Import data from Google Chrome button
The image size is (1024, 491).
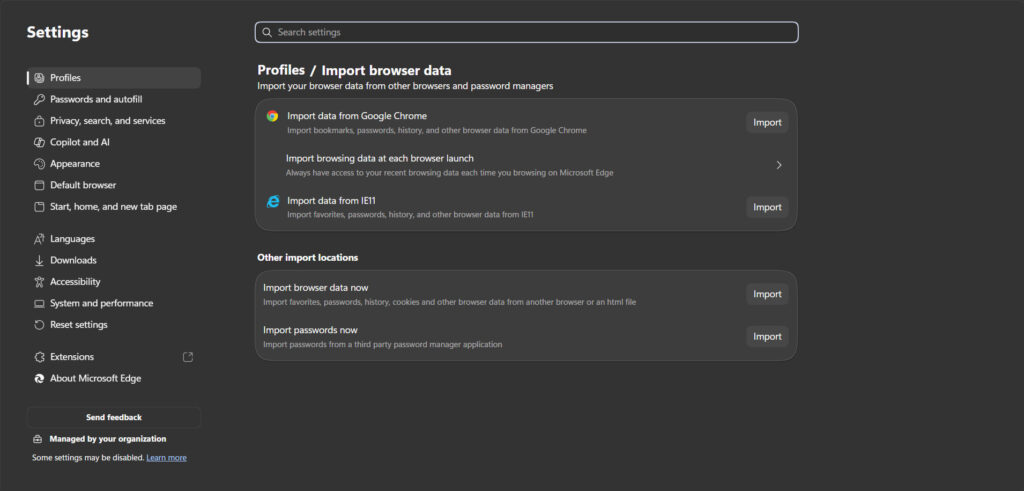[767, 123]
